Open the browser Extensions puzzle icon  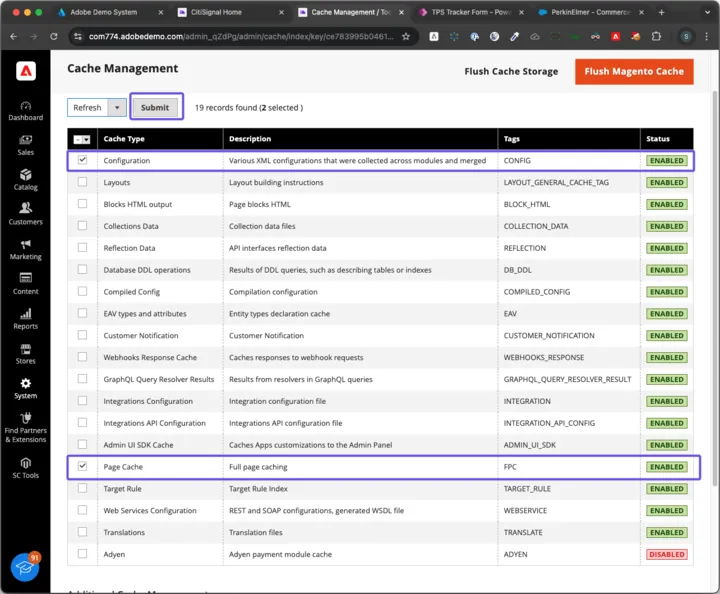(x=656, y=37)
